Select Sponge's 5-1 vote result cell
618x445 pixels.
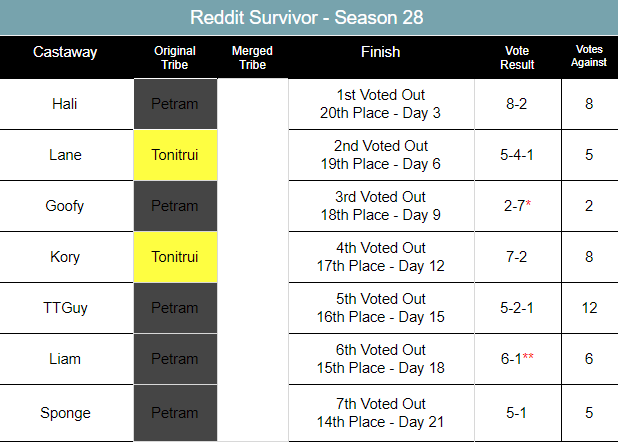click(519, 411)
